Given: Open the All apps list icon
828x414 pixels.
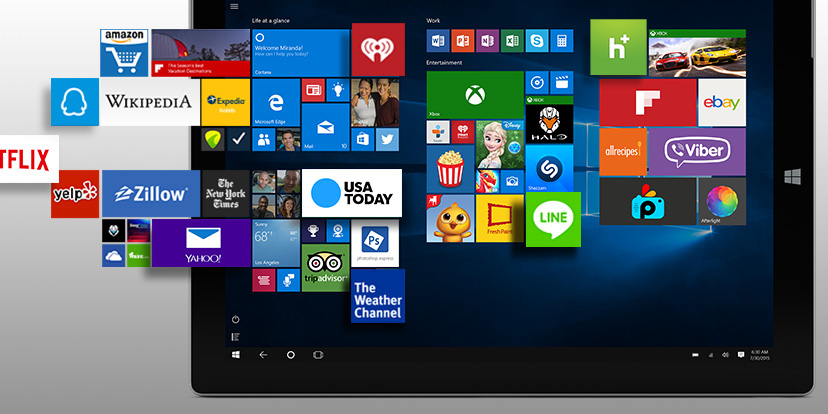Looking at the screenshot, I should pos(235,335).
